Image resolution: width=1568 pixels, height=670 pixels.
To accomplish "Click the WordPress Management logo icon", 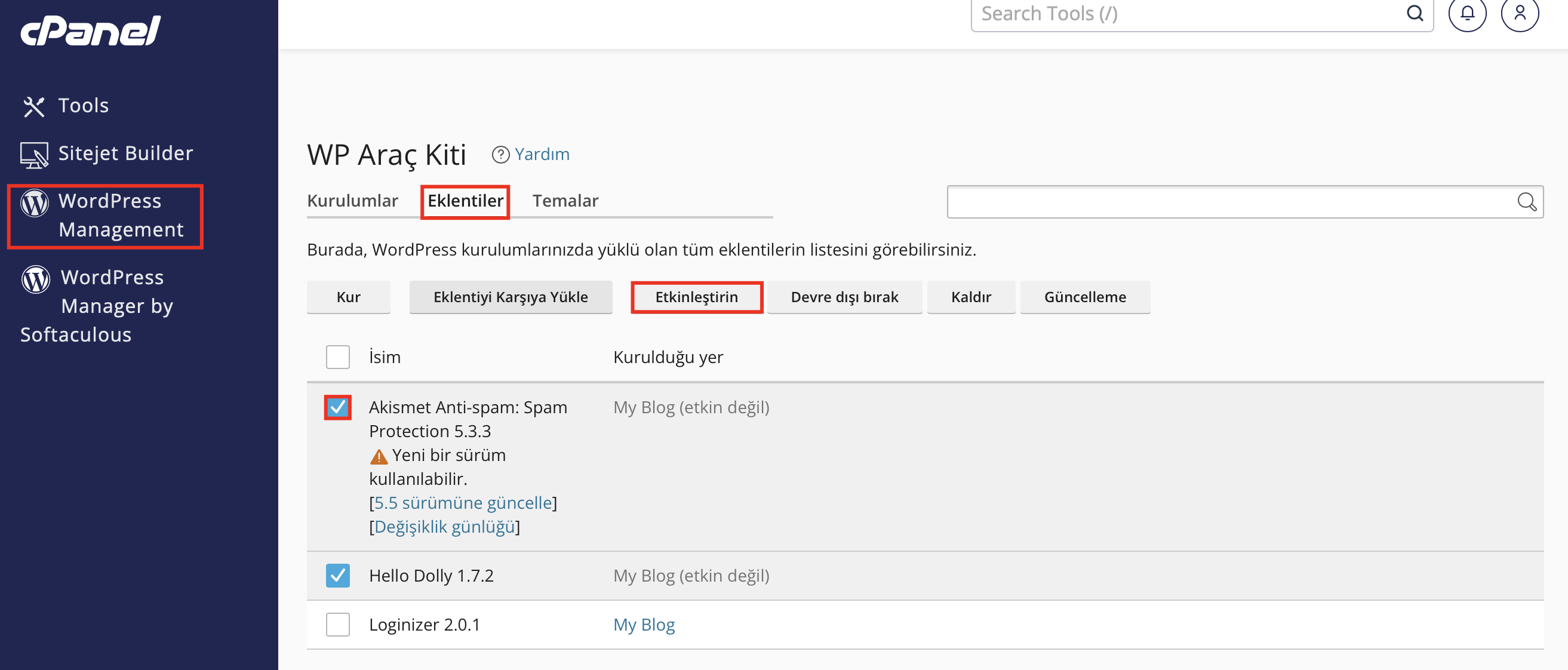I will tap(34, 202).
